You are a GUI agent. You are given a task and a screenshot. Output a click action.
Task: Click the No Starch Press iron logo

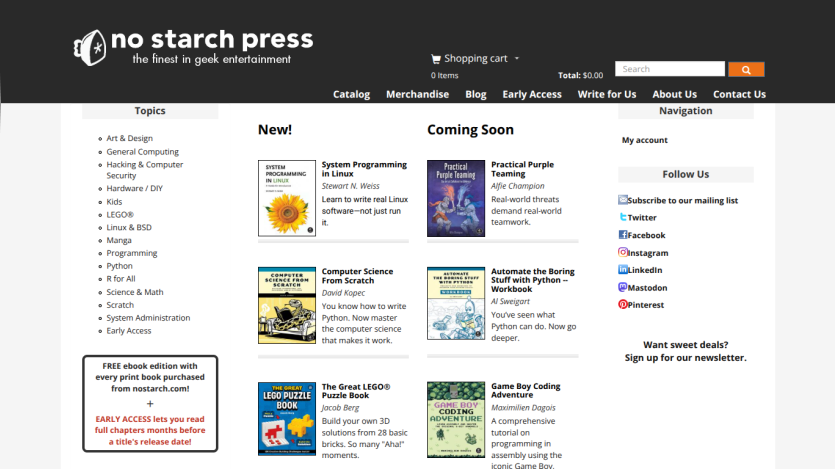(89, 48)
